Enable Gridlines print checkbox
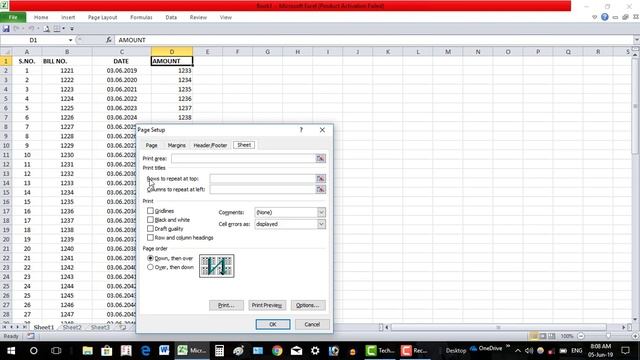 [x=150, y=211]
